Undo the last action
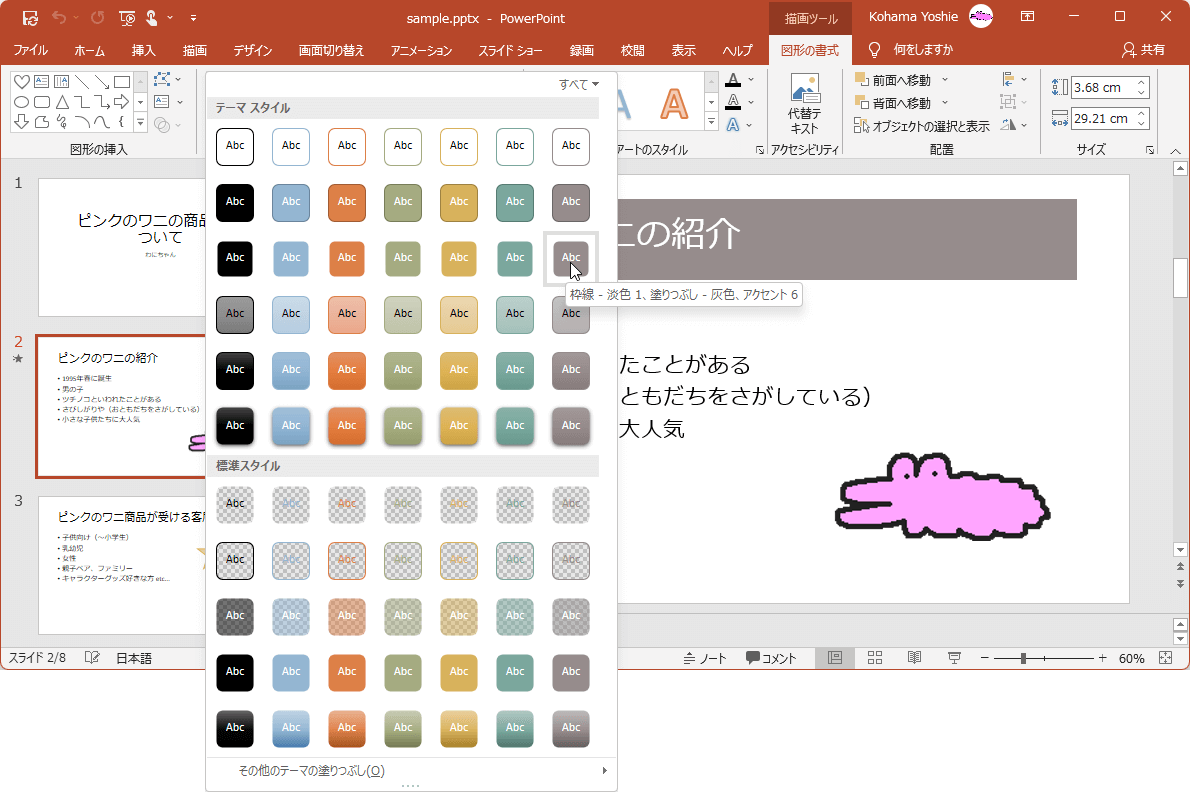 [59, 17]
